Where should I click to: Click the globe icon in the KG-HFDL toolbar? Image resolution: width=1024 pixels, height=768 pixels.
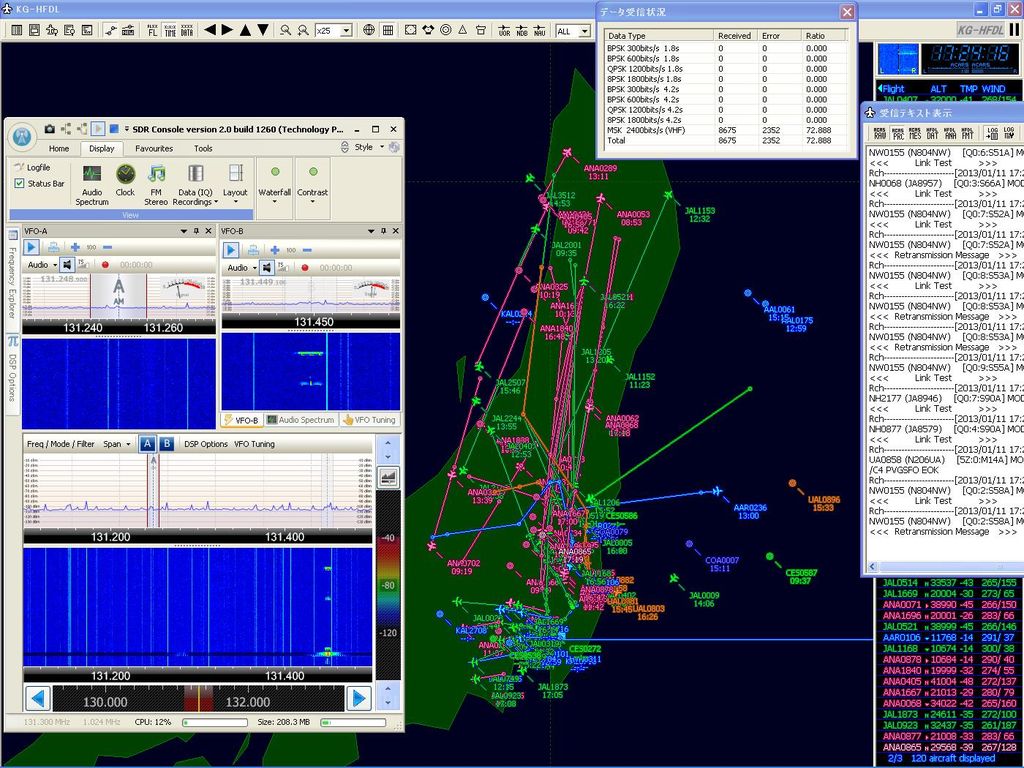[369, 30]
